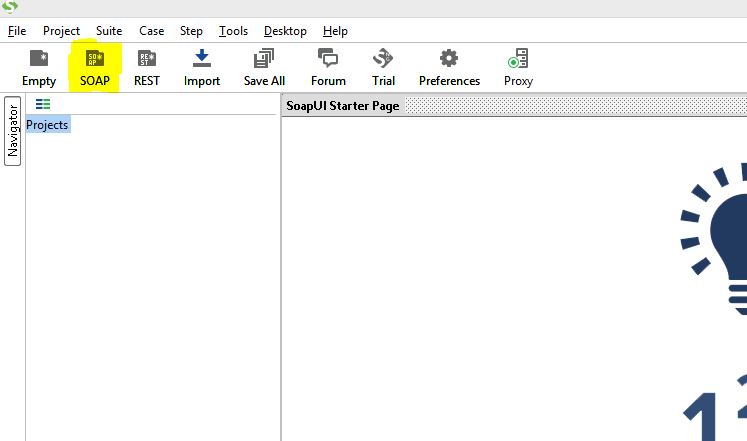747x441 pixels.
Task: Save all projects with Save All
Action: (x=264, y=68)
